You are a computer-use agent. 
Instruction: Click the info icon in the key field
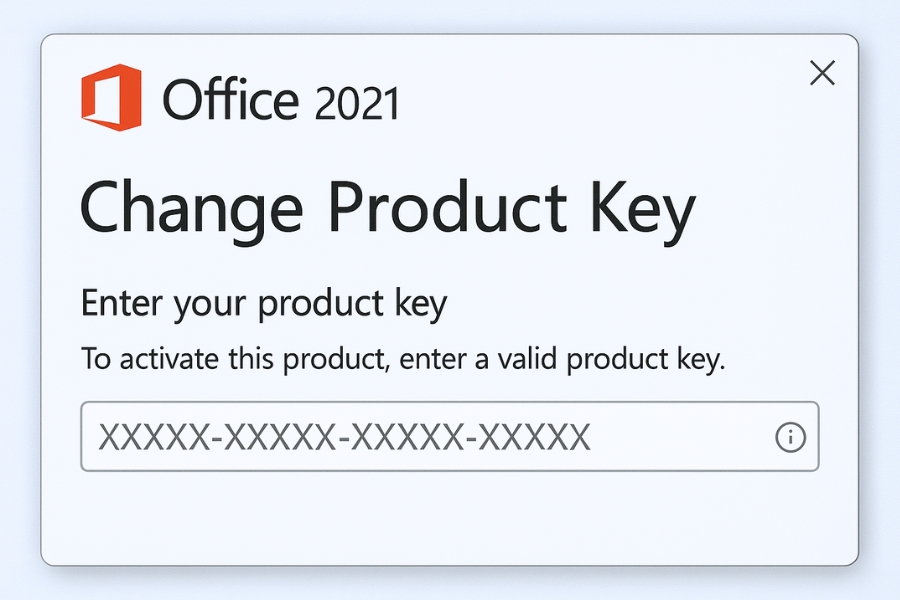click(x=790, y=437)
